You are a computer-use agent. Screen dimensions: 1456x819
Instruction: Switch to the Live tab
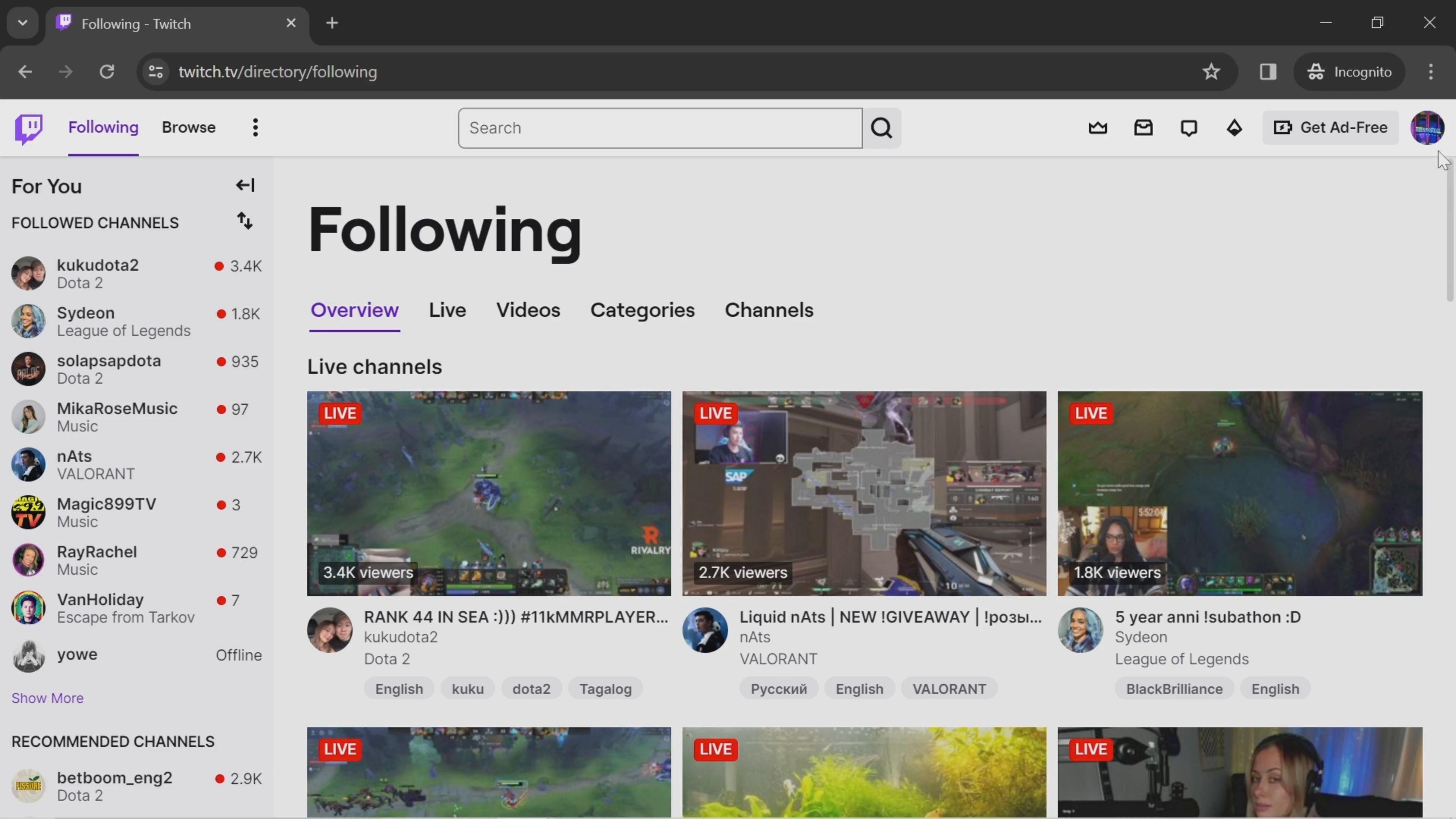point(447,310)
